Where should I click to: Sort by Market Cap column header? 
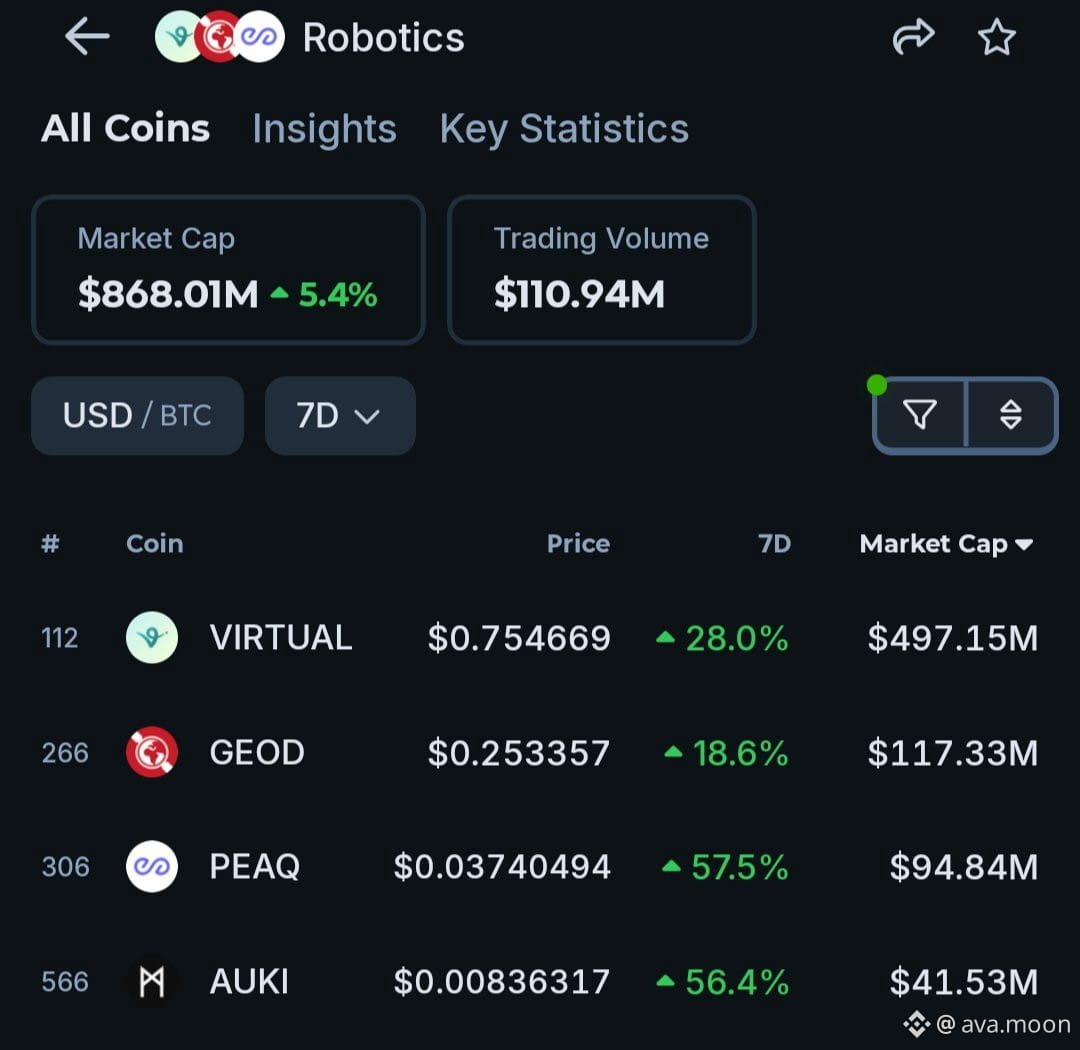(x=946, y=544)
